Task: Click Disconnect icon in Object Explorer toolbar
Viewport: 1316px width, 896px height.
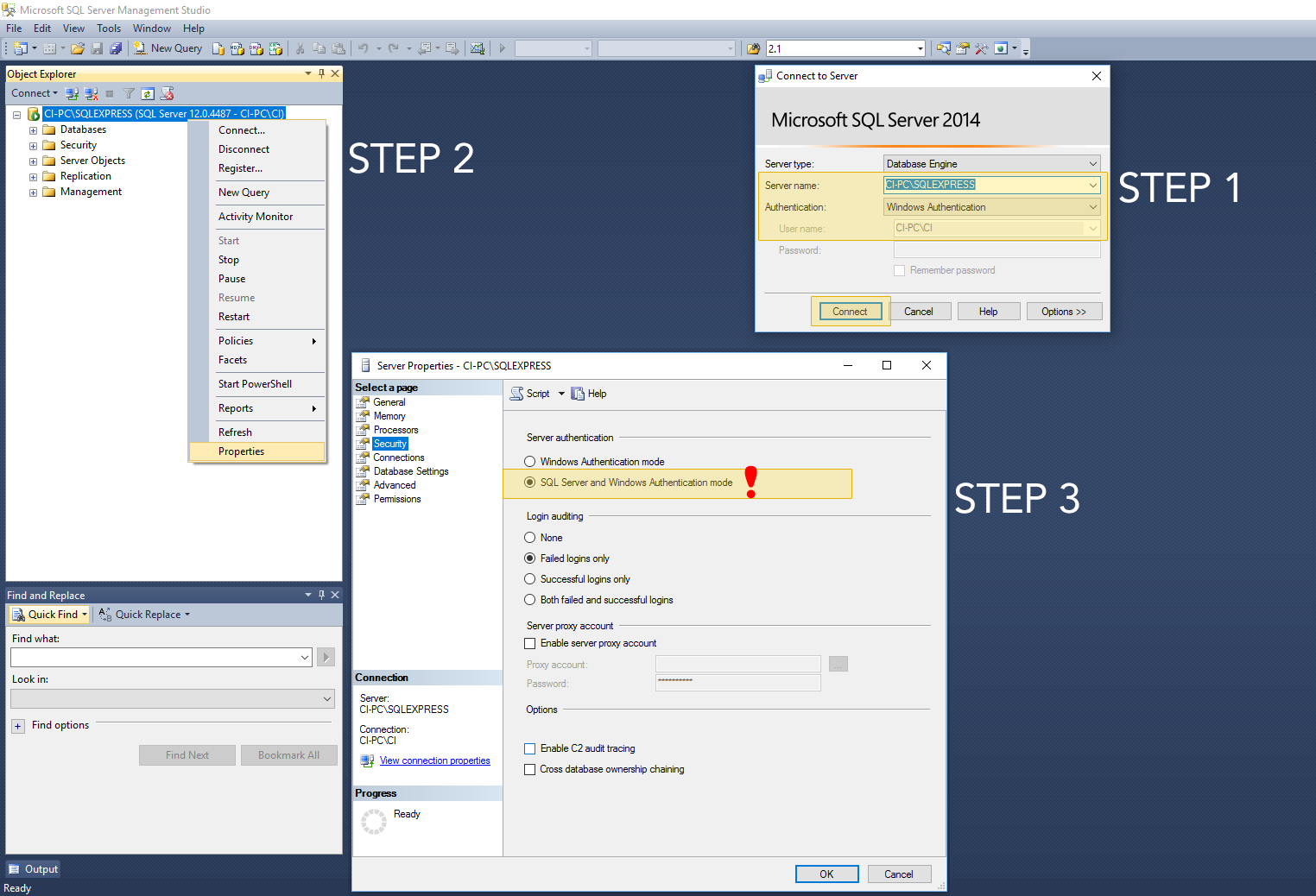Action: (x=91, y=93)
